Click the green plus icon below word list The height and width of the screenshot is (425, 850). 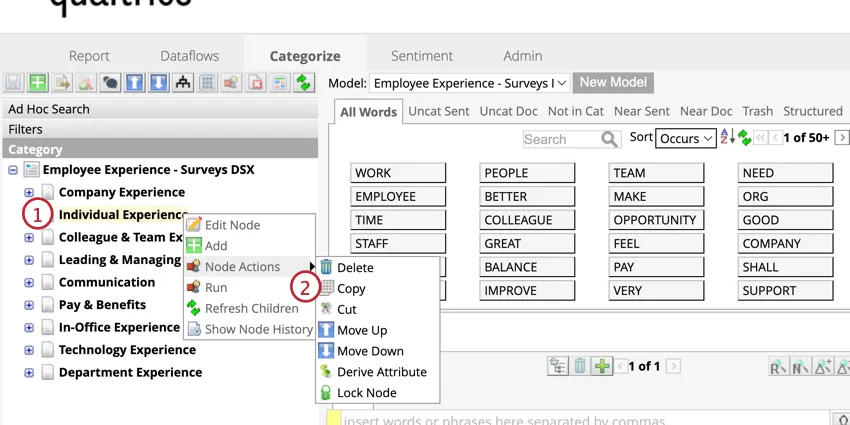coord(602,366)
